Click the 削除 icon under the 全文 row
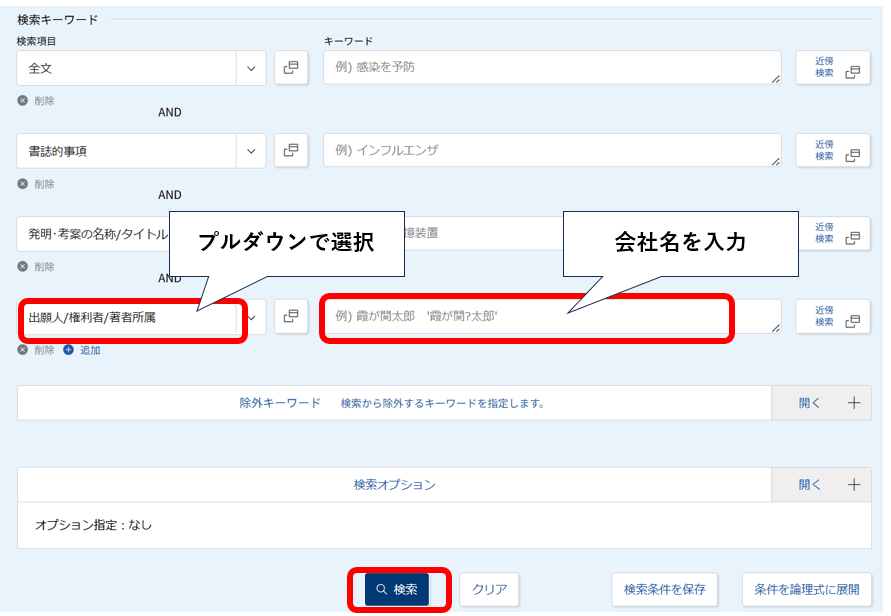Viewport: 891px width, 616px height. tap(23, 101)
